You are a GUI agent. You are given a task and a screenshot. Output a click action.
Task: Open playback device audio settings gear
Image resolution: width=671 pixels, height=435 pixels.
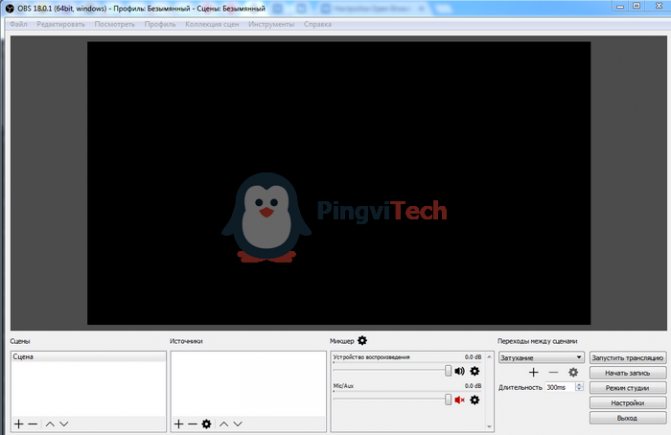pos(475,371)
